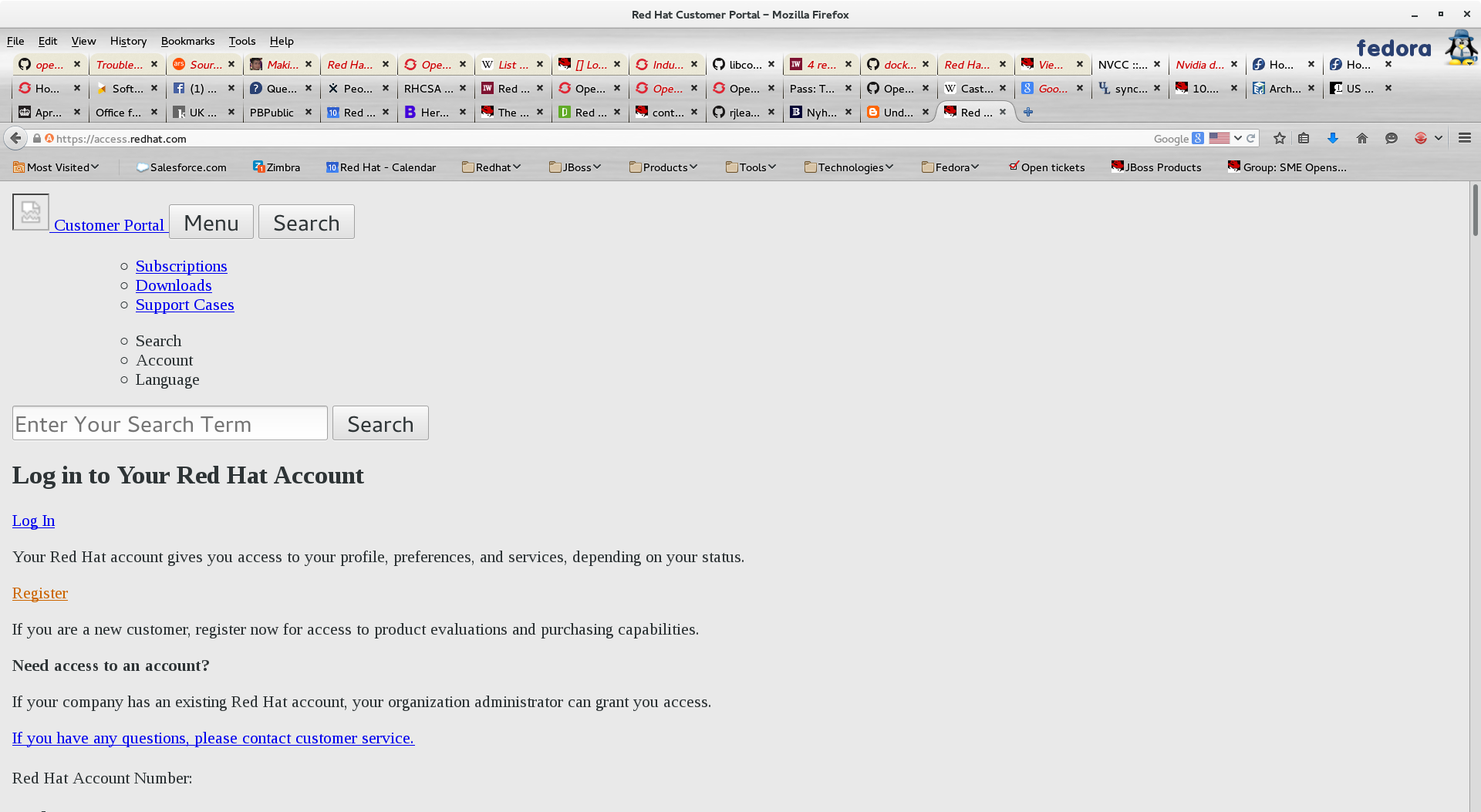Close the 'PBPublic' tab
1481x812 pixels.
309,112
